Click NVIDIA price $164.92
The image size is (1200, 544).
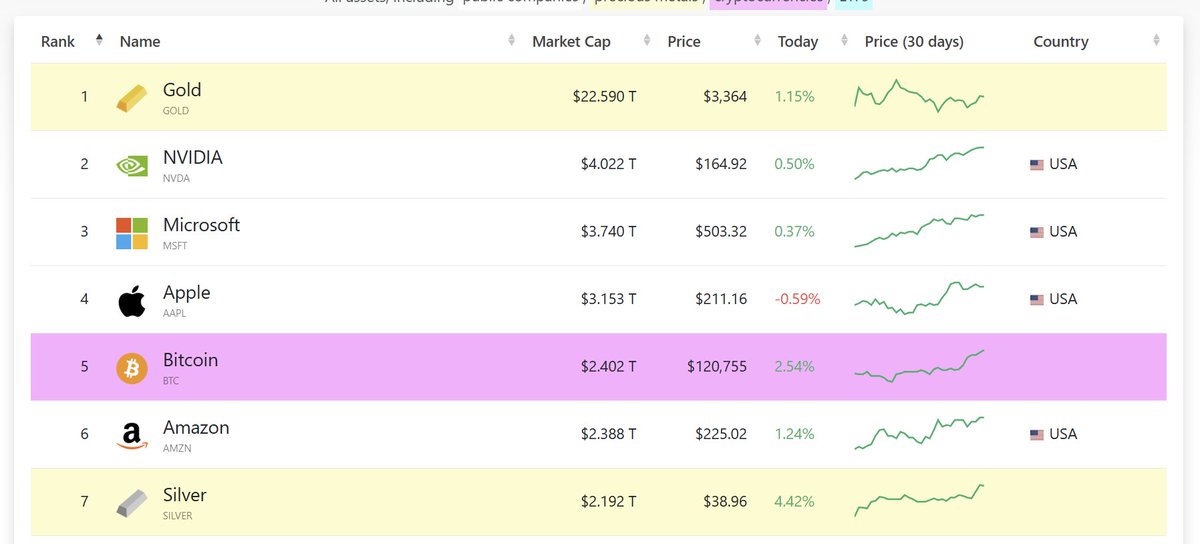click(x=721, y=164)
